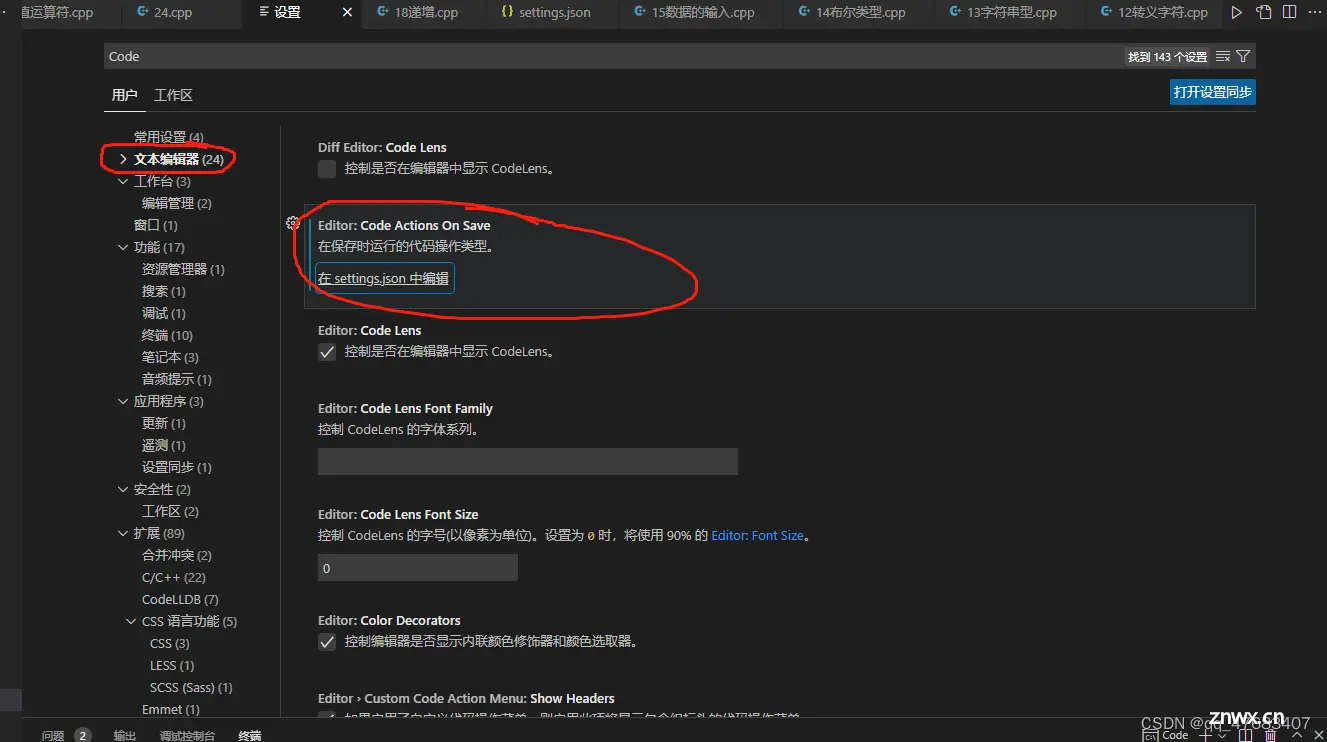Open the 终端 panel tab
Screen dimensions: 1327x742
[249, 735]
